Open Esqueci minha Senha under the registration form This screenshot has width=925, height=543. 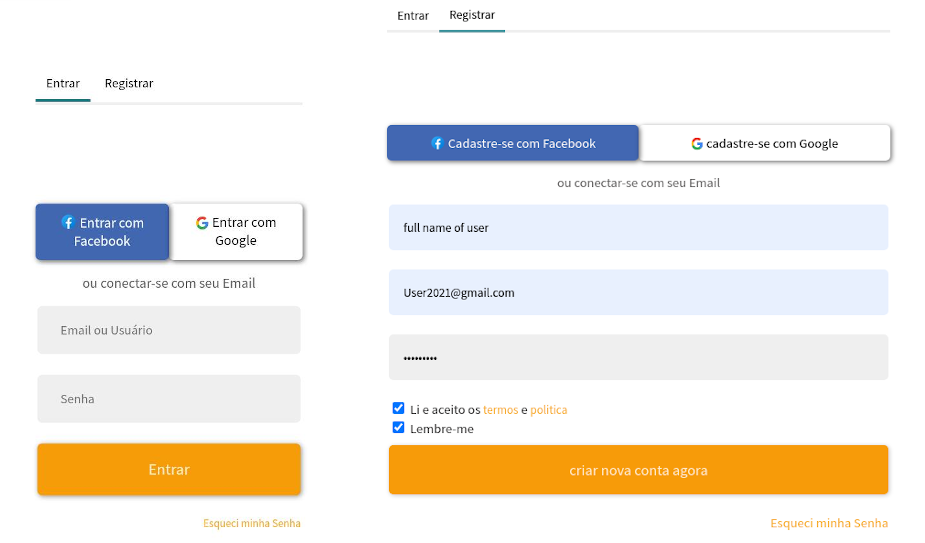point(829,523)
